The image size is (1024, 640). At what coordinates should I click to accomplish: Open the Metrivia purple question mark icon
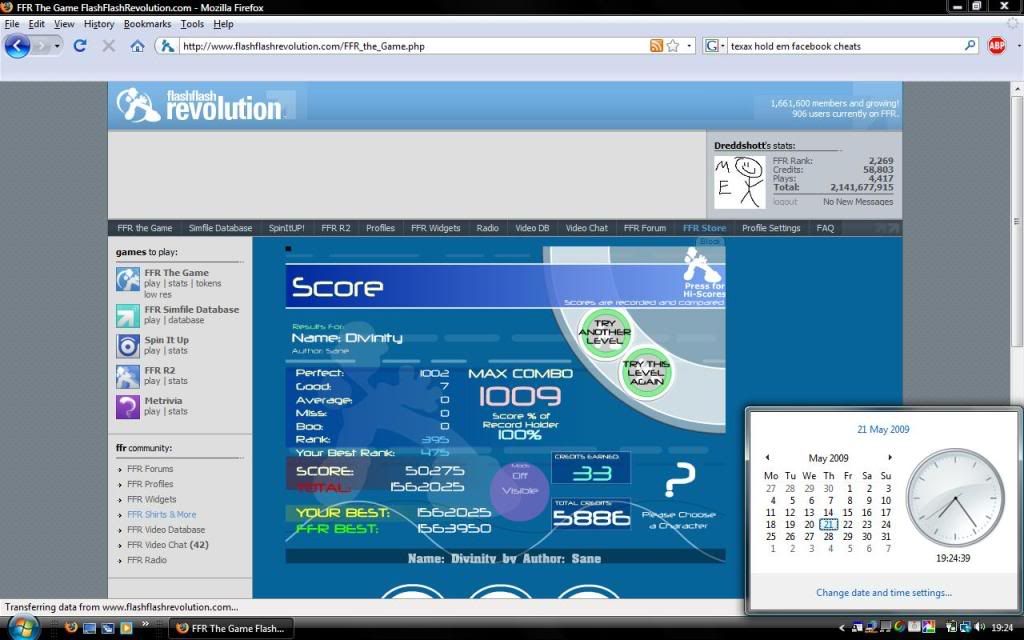pos(128,407)
